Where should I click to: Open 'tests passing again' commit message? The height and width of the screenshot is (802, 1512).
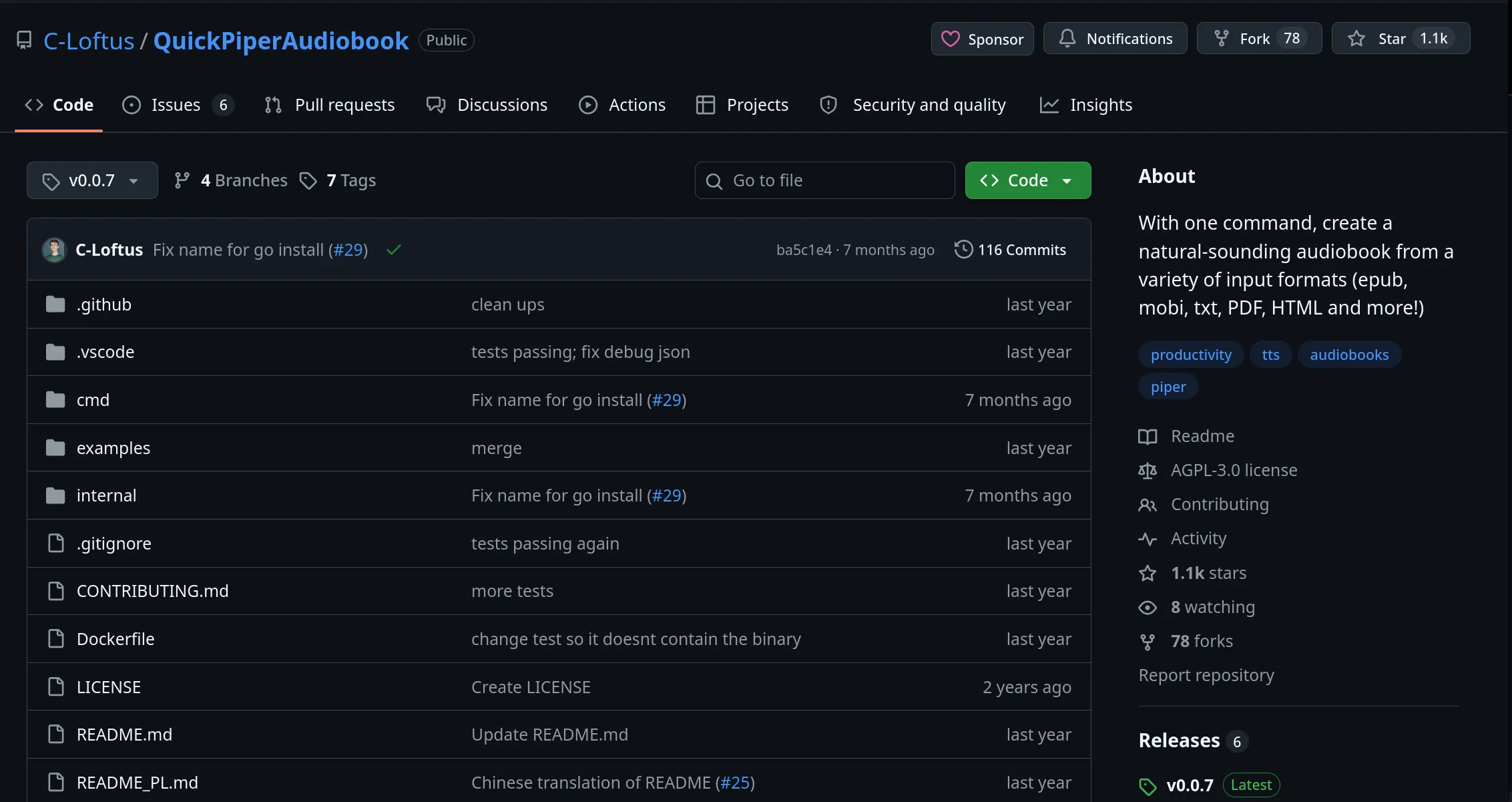pos(545,544)
